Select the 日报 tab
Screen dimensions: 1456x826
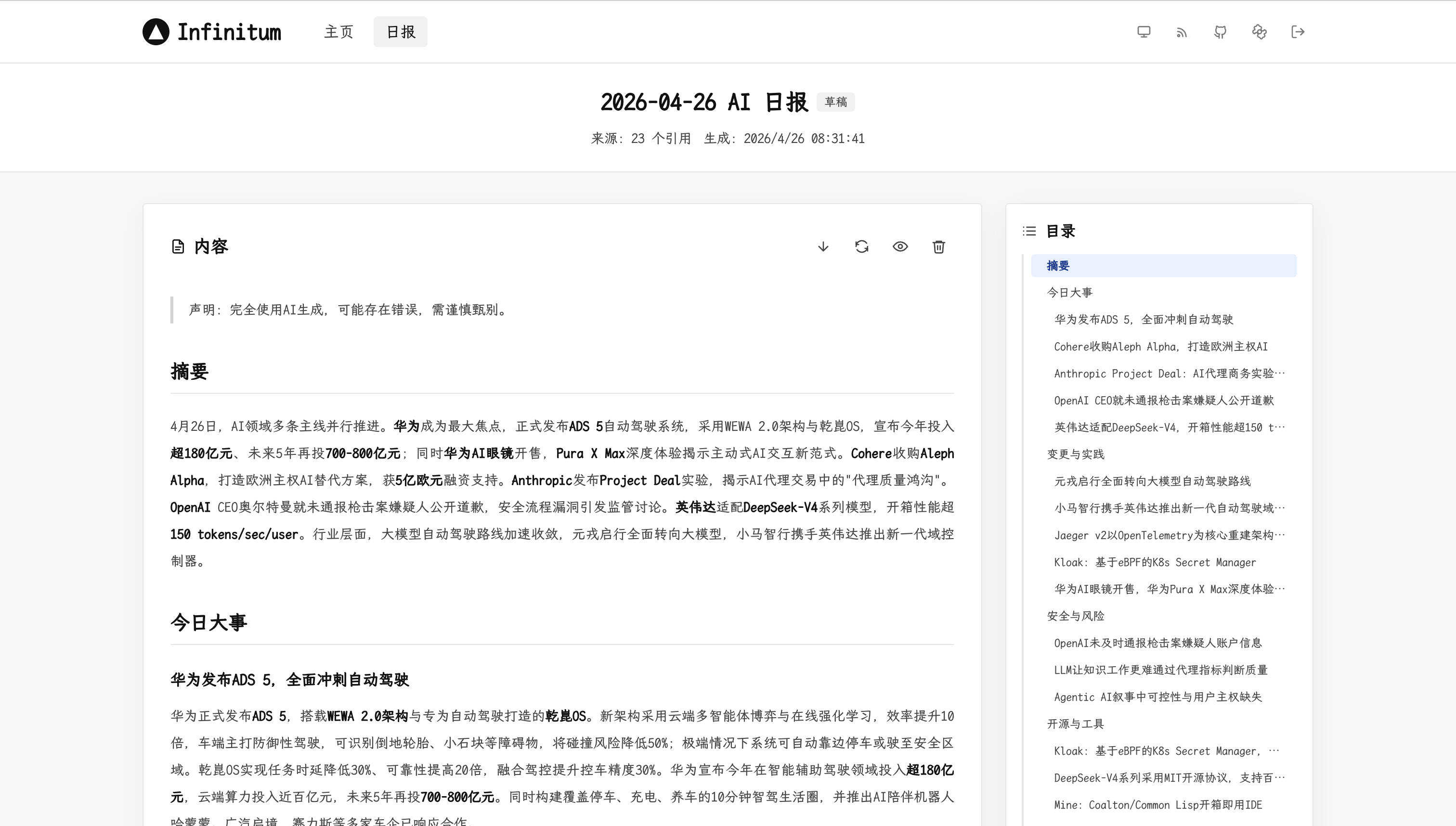[x=401, y=32]
